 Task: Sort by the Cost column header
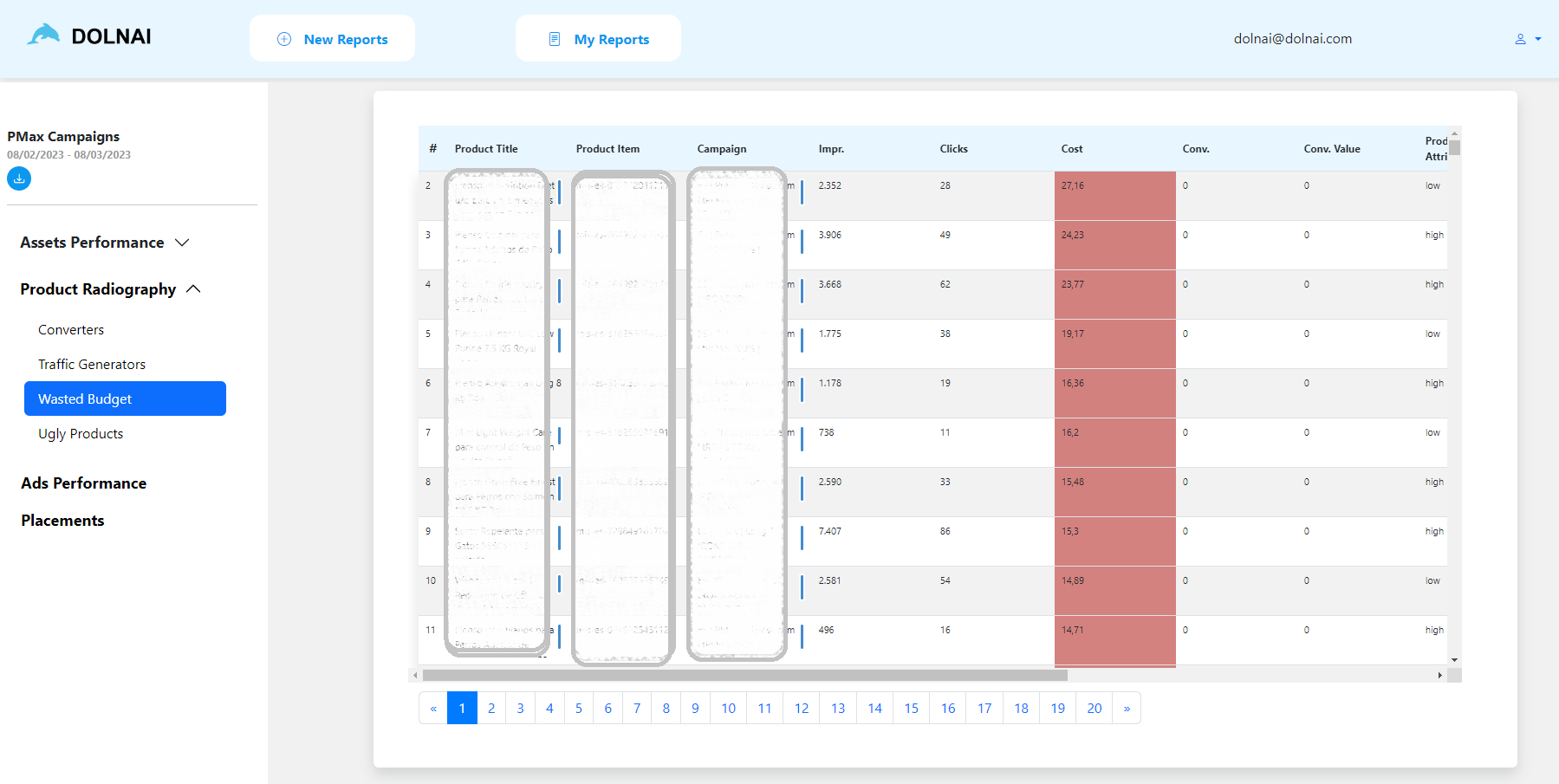(x=1072, y=148)
